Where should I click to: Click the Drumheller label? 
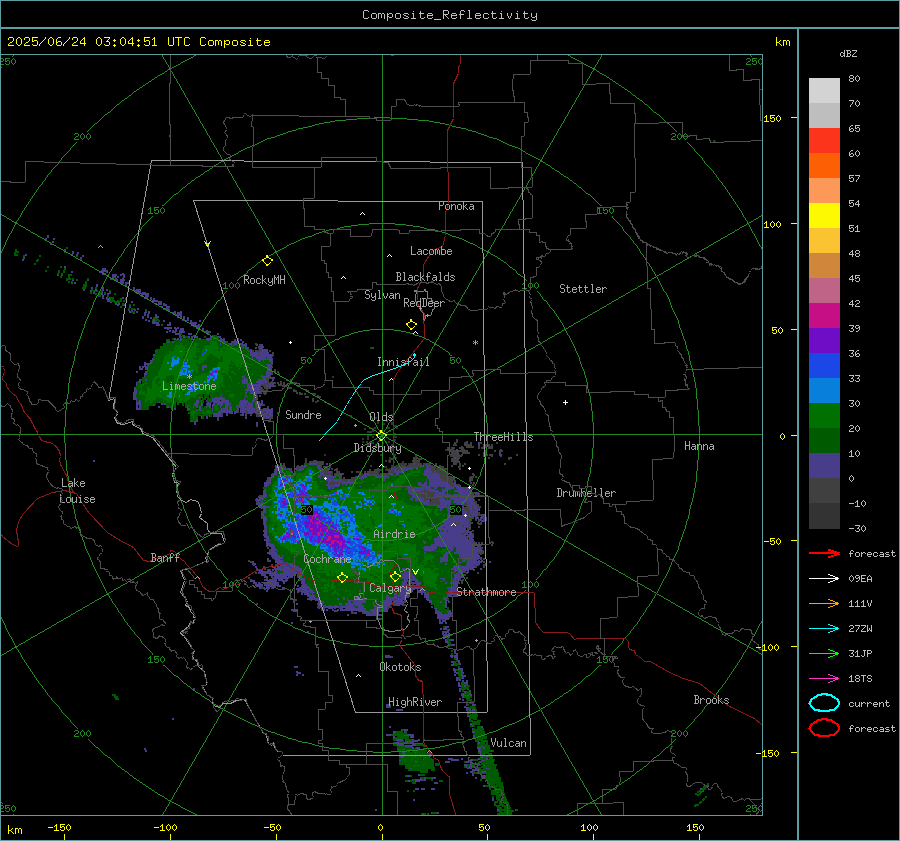(x=586, y=493)
